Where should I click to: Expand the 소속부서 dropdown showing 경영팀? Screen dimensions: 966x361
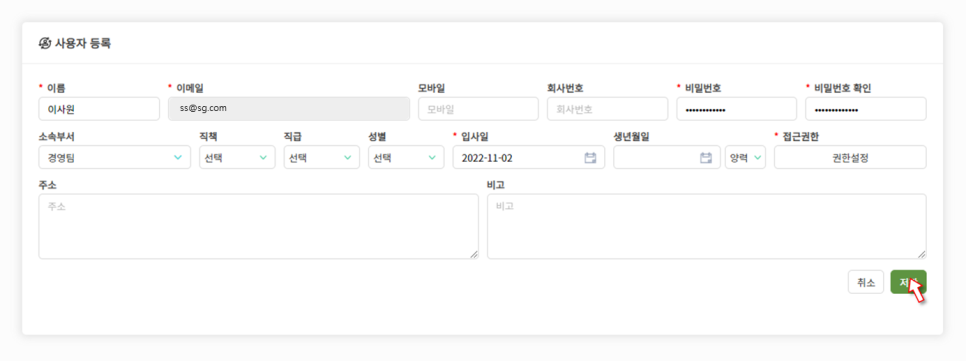pyautogui.click(x=115, y=158)
